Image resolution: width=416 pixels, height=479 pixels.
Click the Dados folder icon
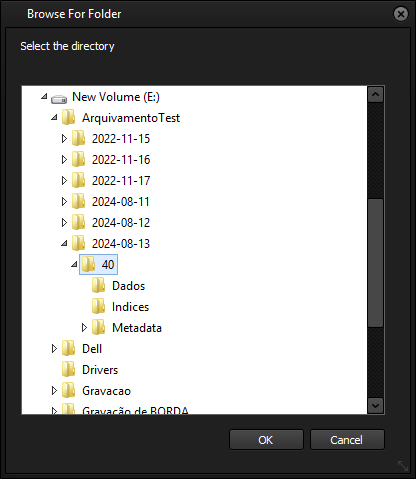99,286
